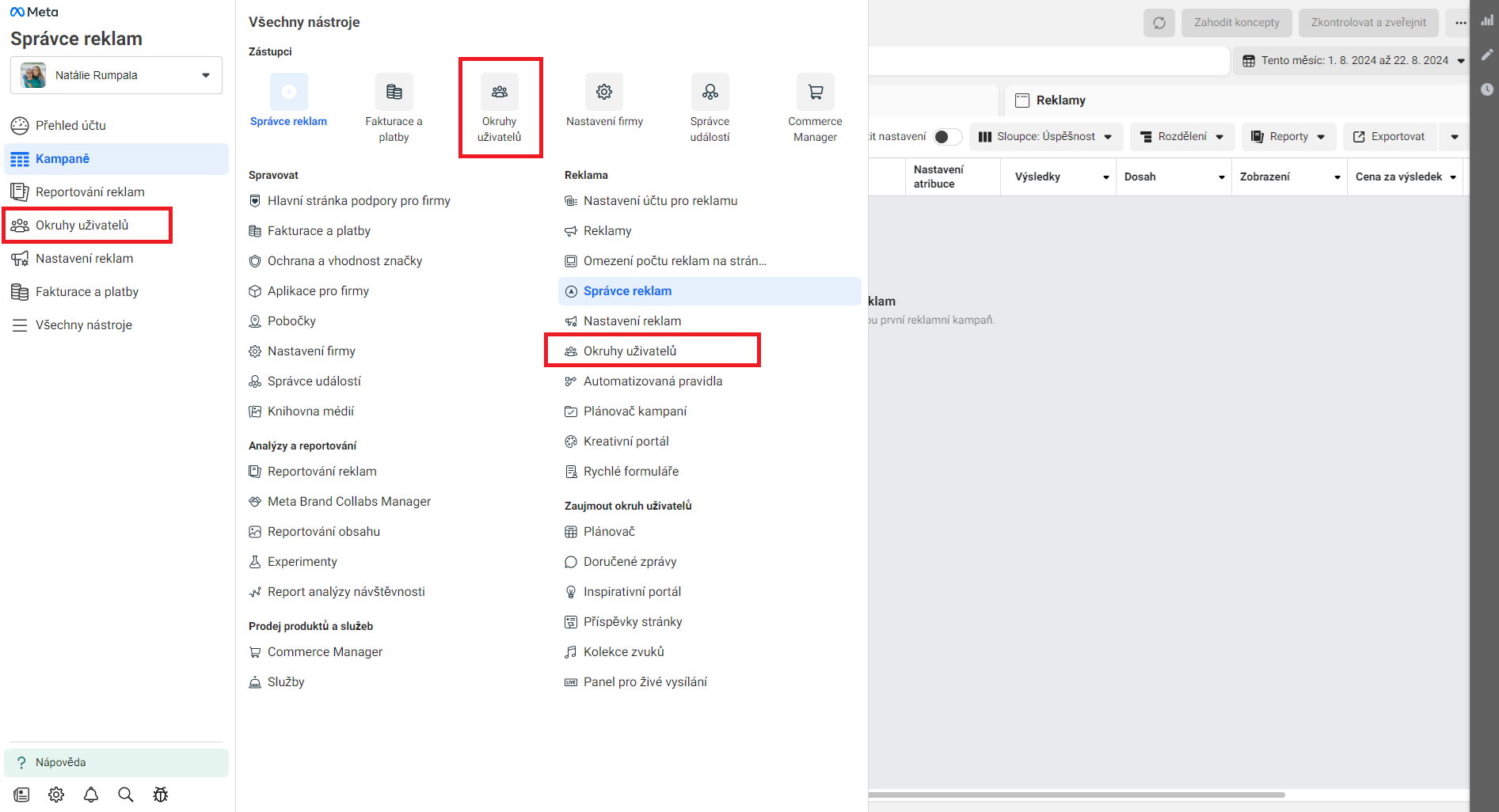Click the Zahodit koncepty button
Viewport: 1499px width, 812px height.
point(1237,23)
